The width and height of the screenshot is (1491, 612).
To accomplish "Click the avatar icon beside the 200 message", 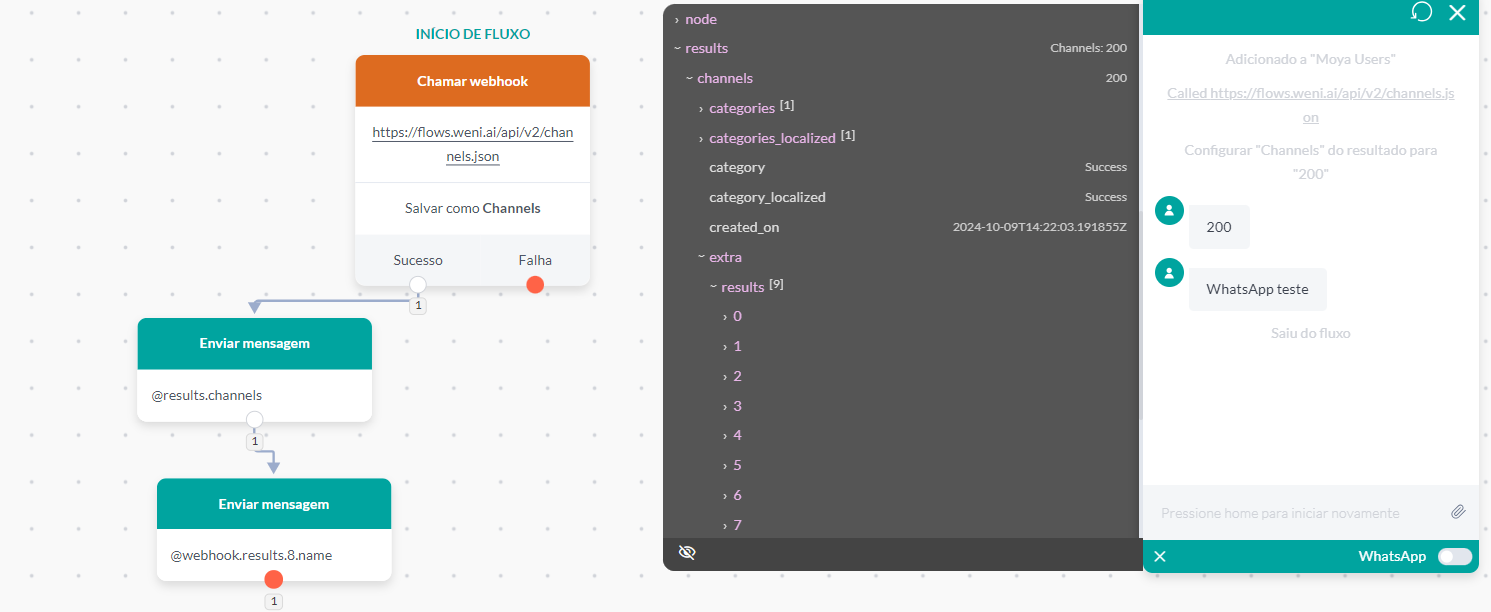I will click(1169, 210).
